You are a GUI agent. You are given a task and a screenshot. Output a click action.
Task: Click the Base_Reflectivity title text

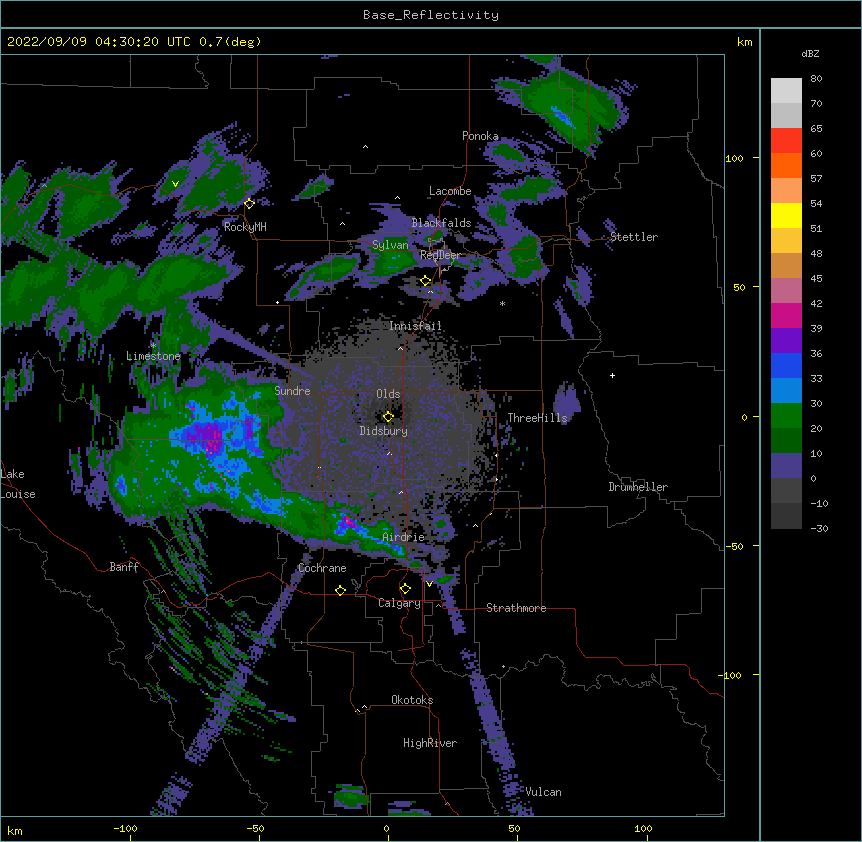tap(431, 15)
